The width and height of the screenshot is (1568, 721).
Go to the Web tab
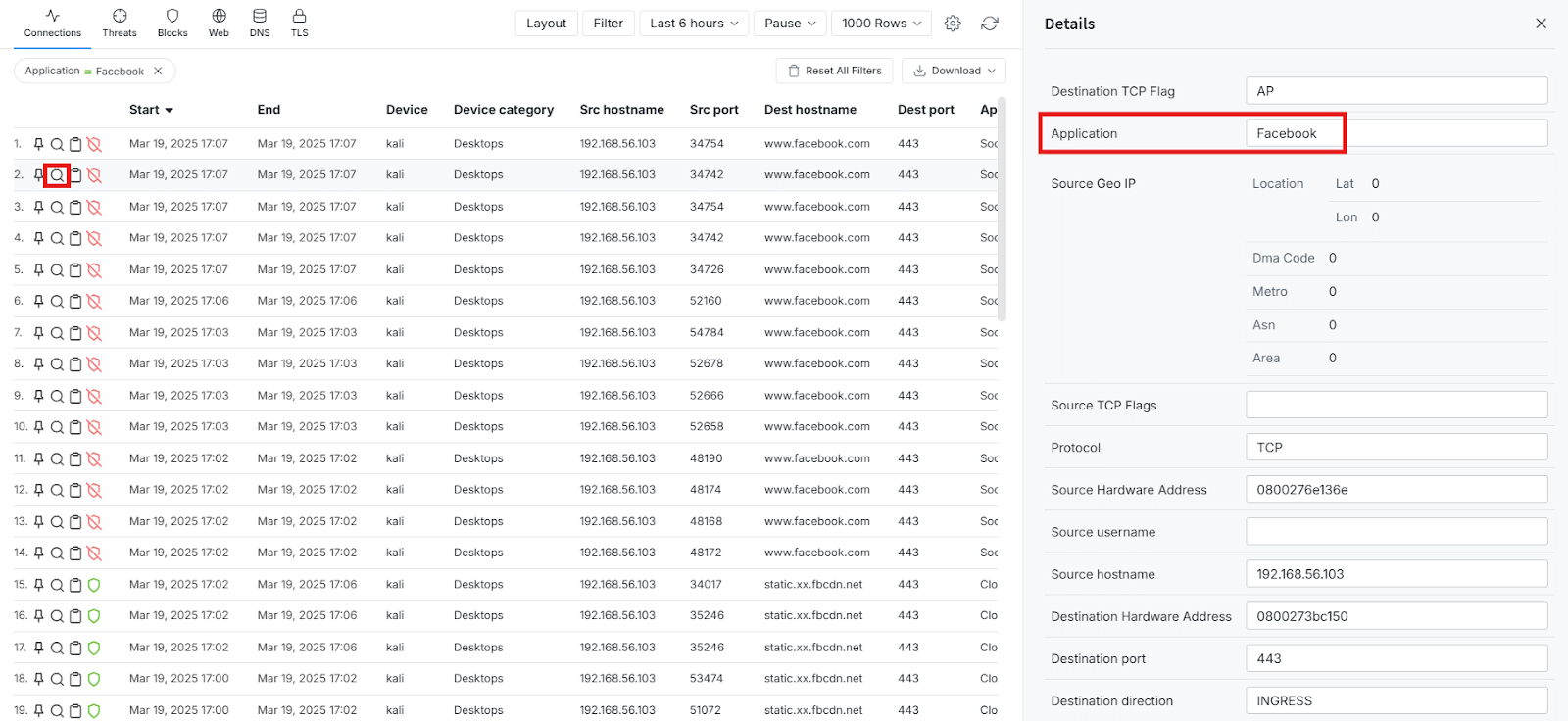click(219, 24)
